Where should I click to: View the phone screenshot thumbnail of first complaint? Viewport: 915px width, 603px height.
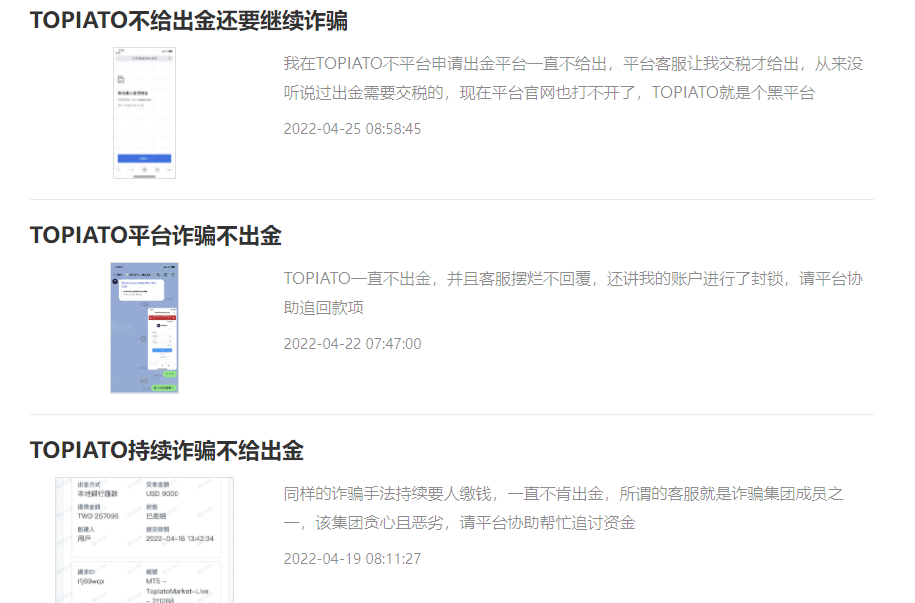(x=144, y=113)
